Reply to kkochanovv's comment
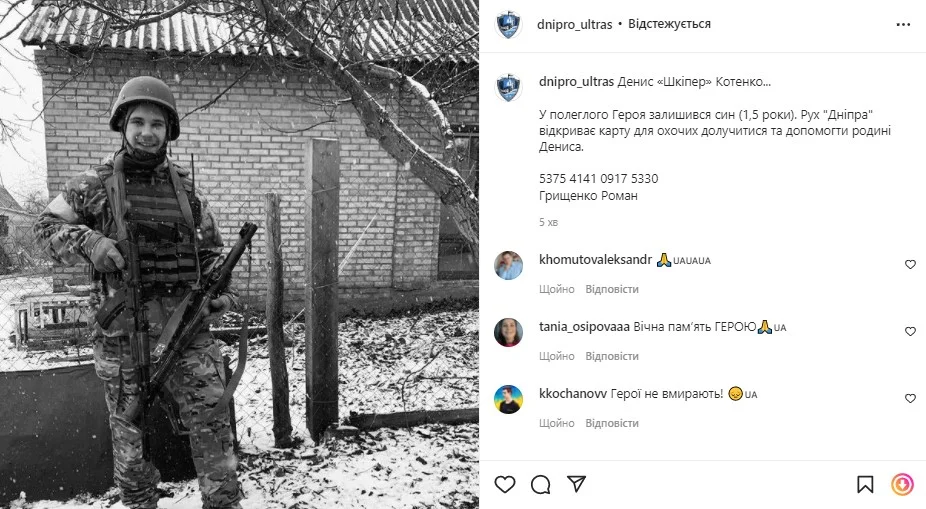Screen dimensions: 926x509 tap(612, 423)
